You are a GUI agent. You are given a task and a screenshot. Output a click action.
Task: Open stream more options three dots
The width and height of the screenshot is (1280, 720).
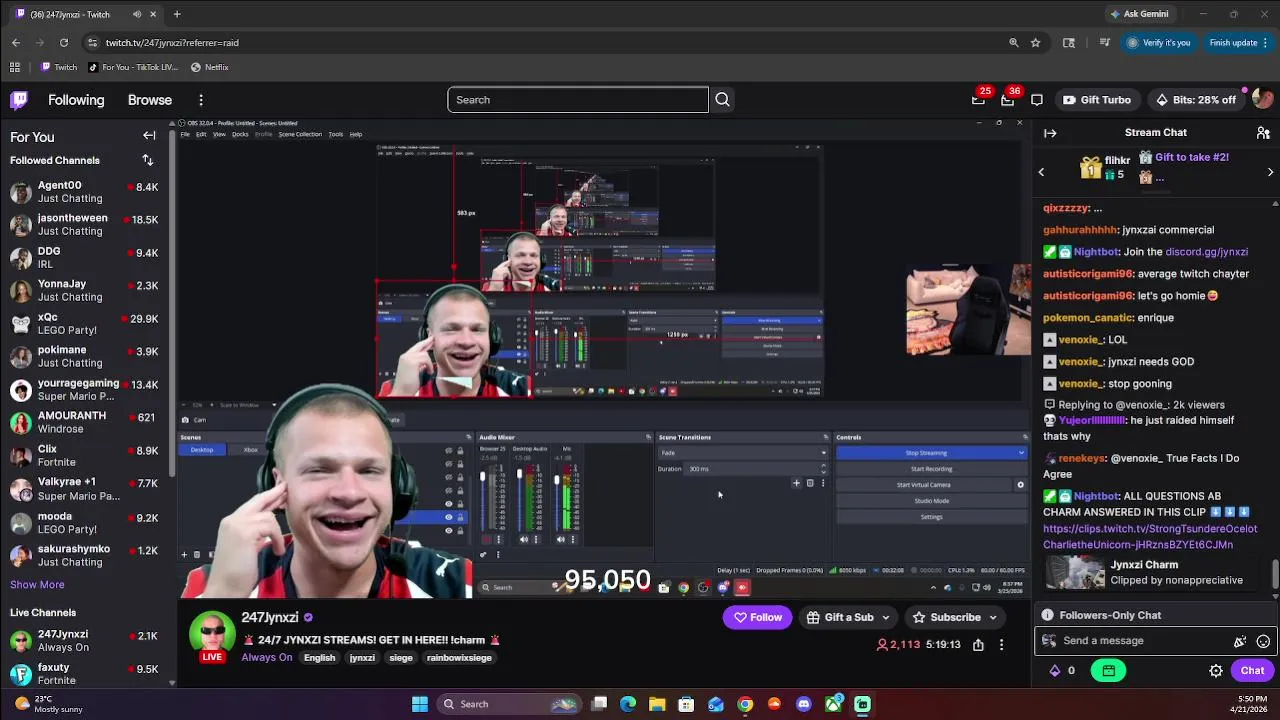1001,645
